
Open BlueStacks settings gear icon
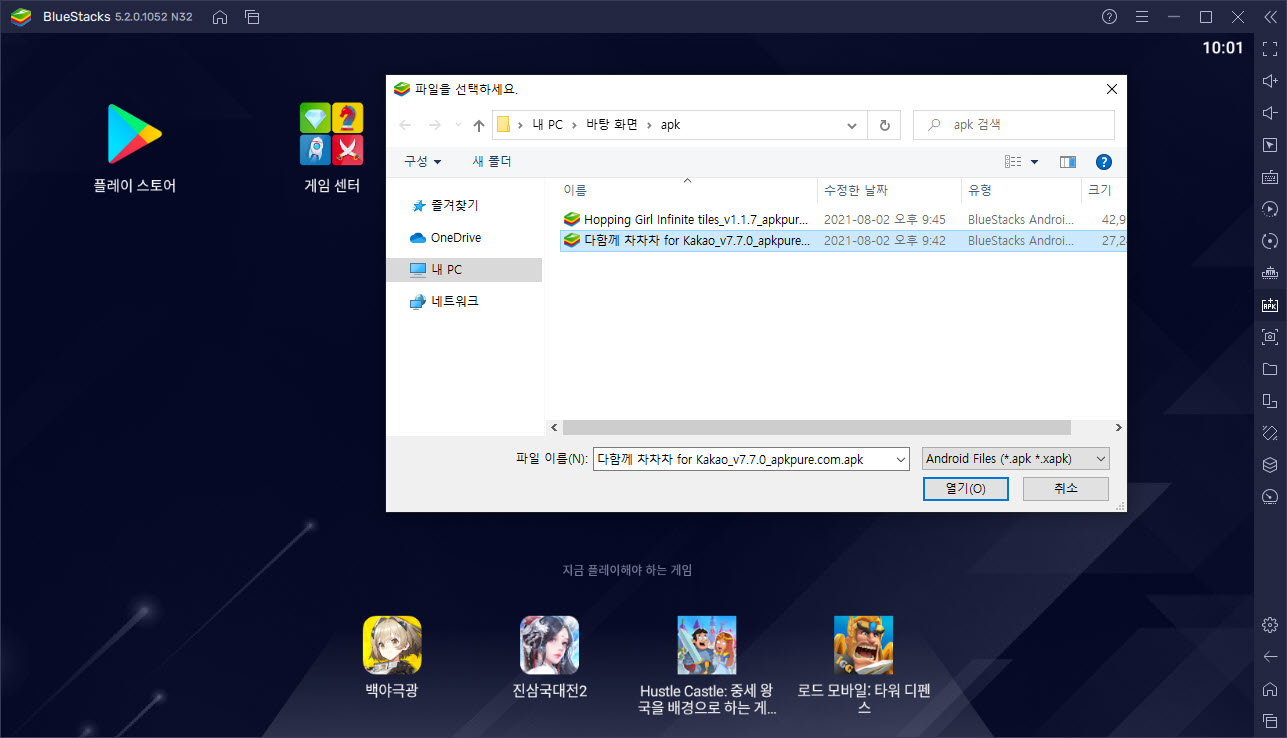[1270, 625]
